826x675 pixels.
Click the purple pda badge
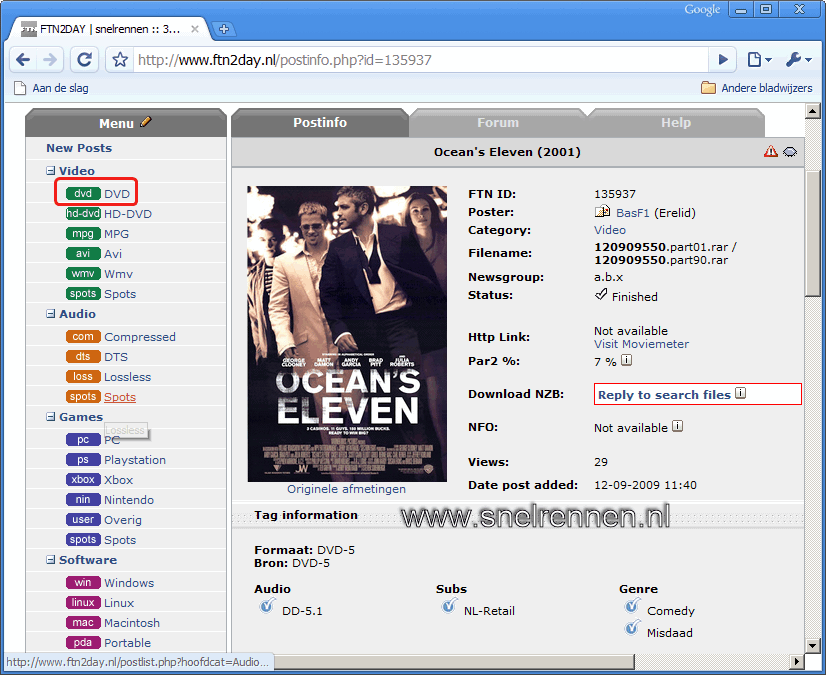(83, 642)
